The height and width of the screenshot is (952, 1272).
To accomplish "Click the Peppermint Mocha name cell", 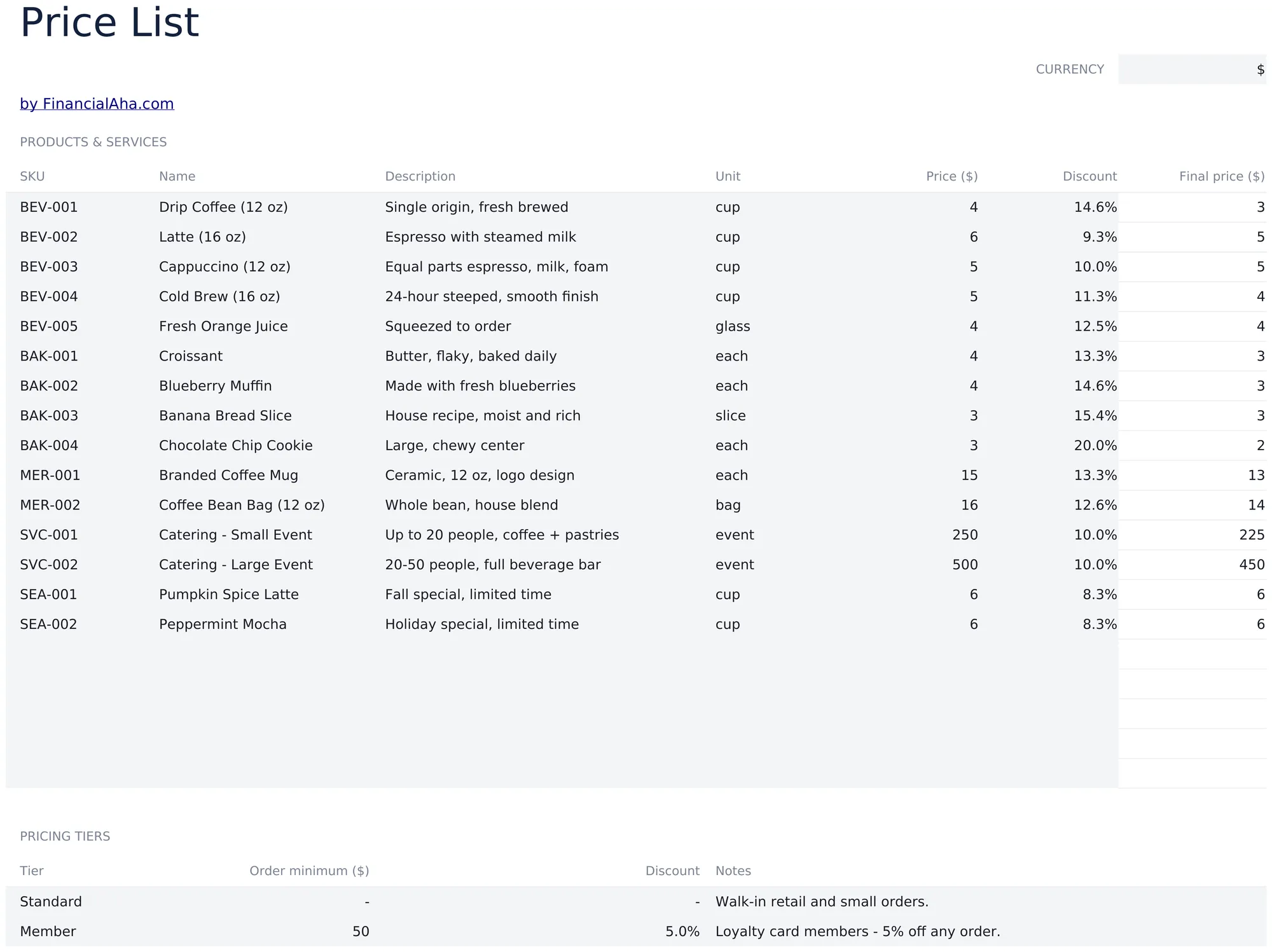I will tap(223, 624).
